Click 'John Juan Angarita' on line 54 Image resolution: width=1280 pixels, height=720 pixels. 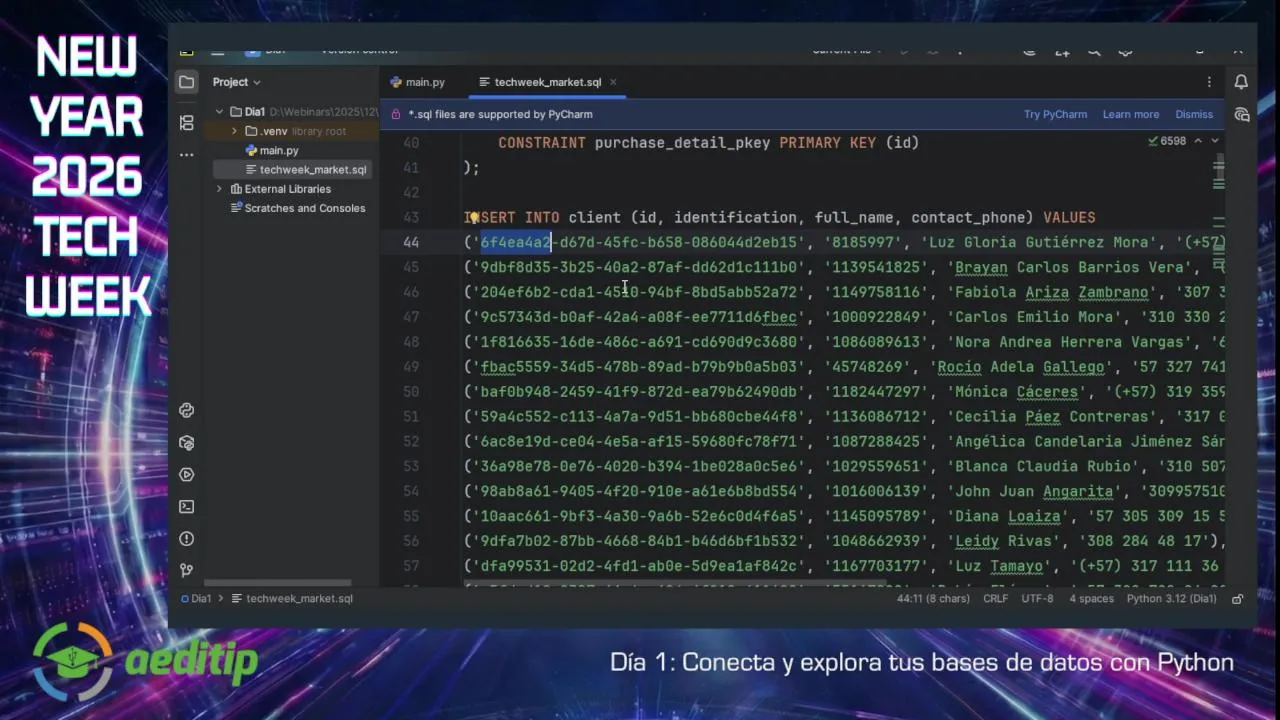tap(1033, 491)
